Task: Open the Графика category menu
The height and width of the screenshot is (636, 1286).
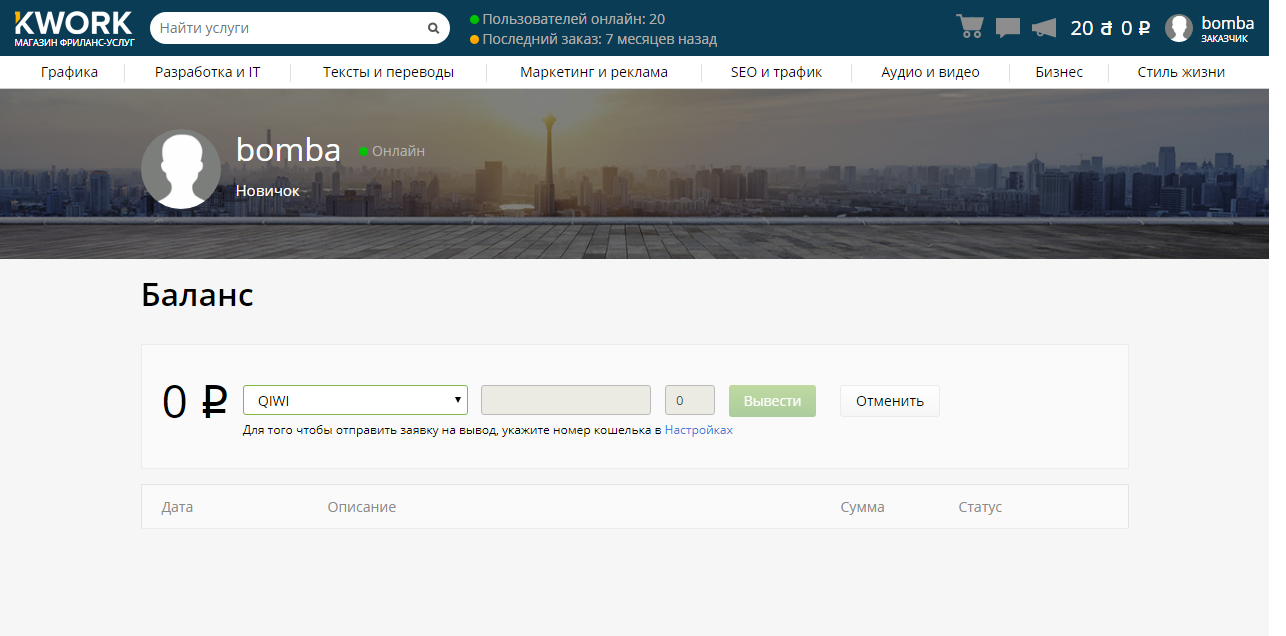Action: click(69, 72)
